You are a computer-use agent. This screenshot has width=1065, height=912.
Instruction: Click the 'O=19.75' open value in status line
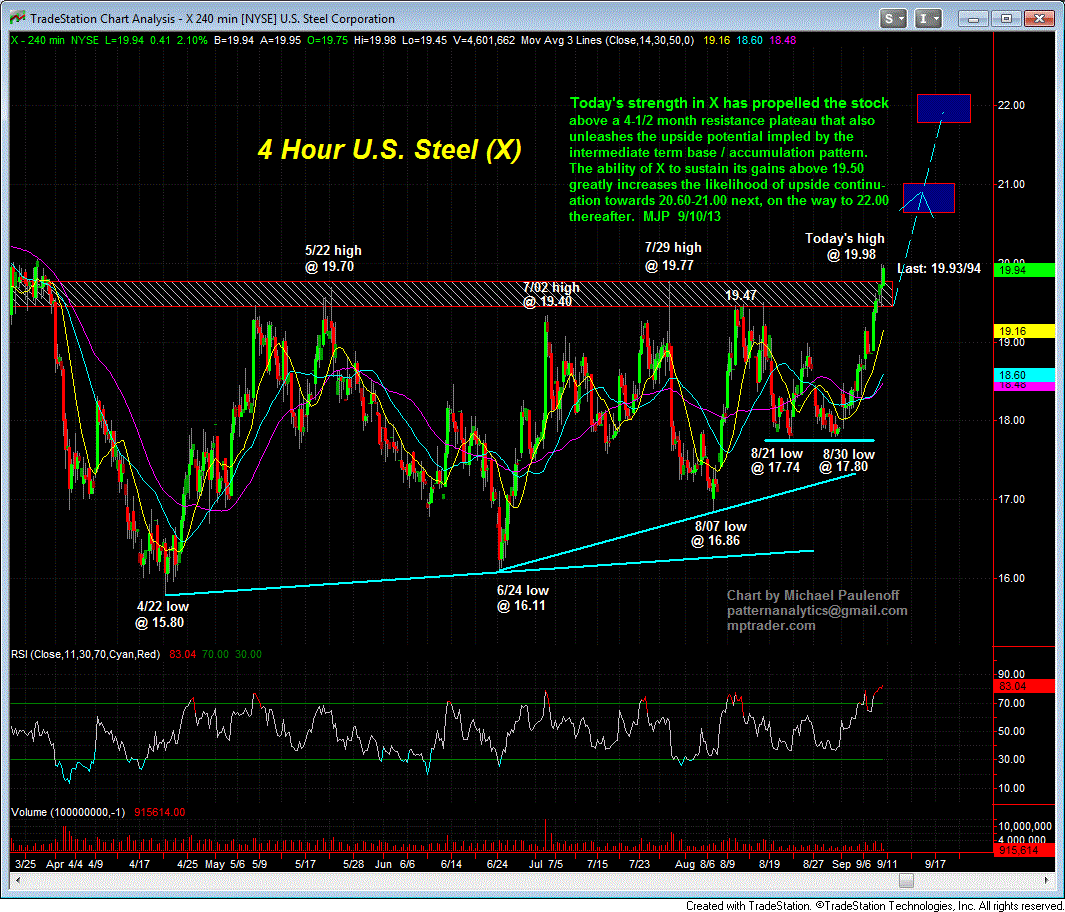(327, 41)
